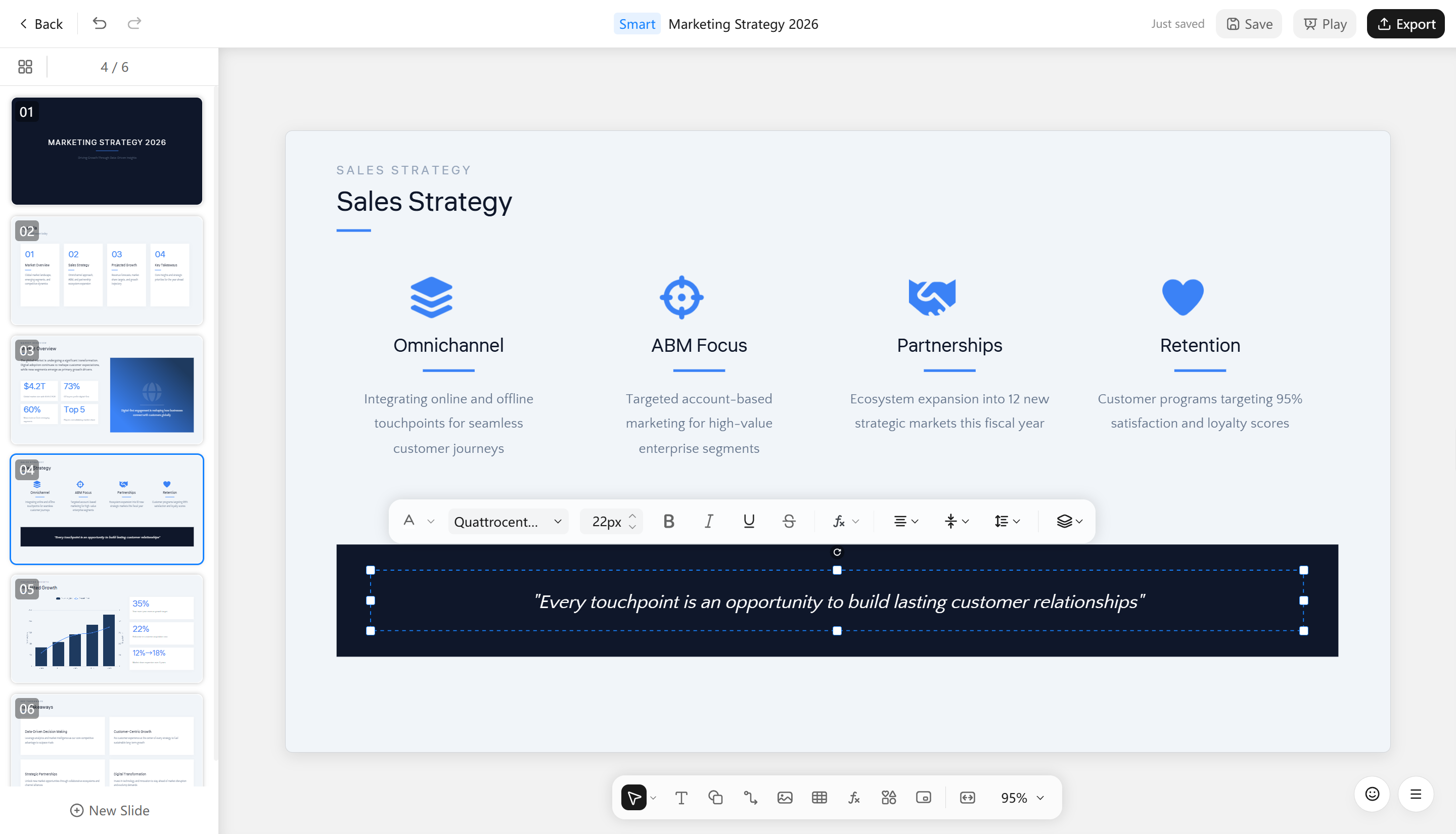Toggle bold formatting

668,521
